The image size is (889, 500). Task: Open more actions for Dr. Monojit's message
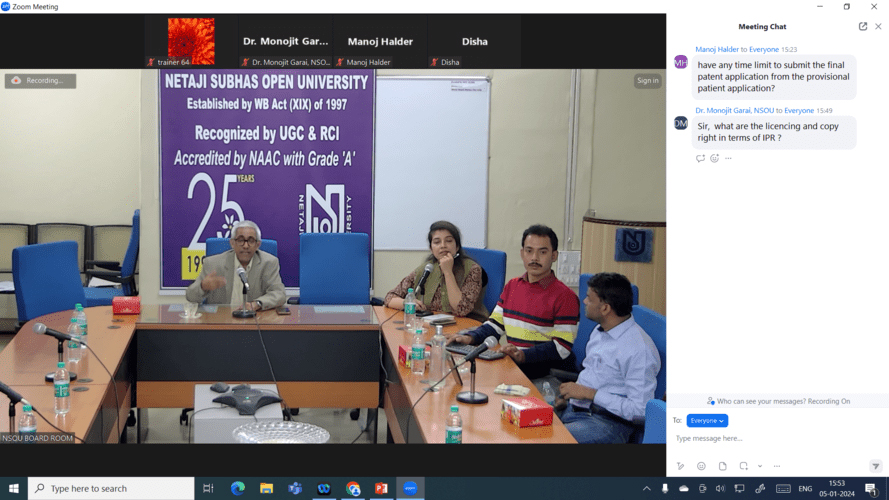coord(729,158)
